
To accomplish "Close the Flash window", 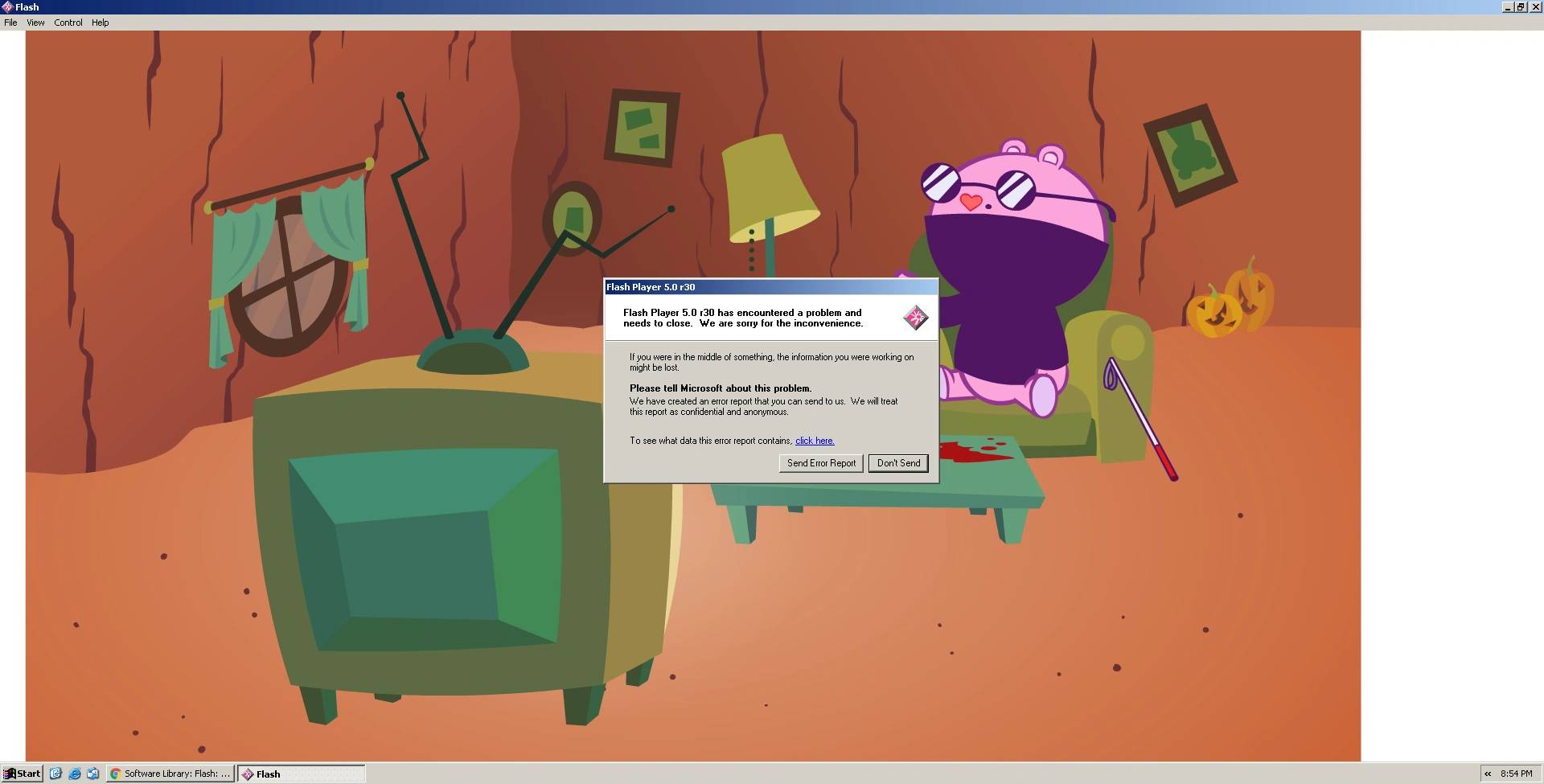I will tap(1535, 7).
